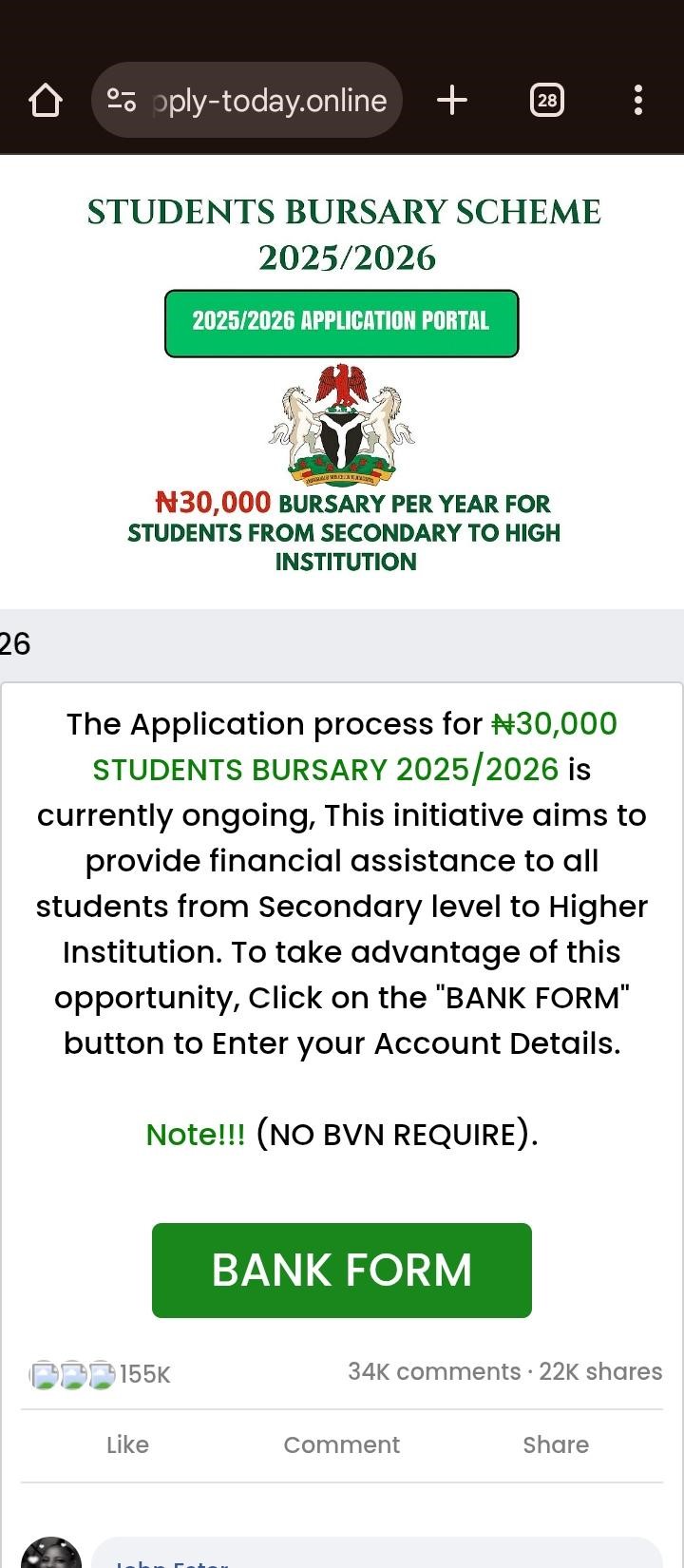Screen dimensions: 684x1568
Task: Share the bursary post
Action: 556,1444
